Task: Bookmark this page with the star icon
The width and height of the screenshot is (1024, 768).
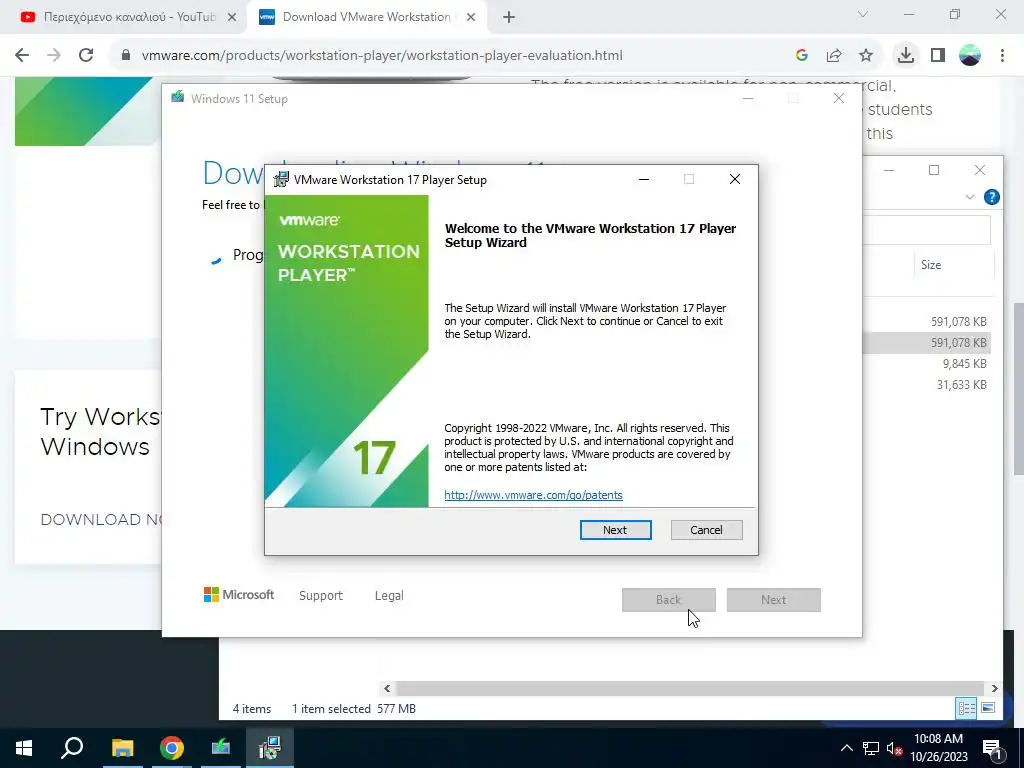Action: (866, 56)
